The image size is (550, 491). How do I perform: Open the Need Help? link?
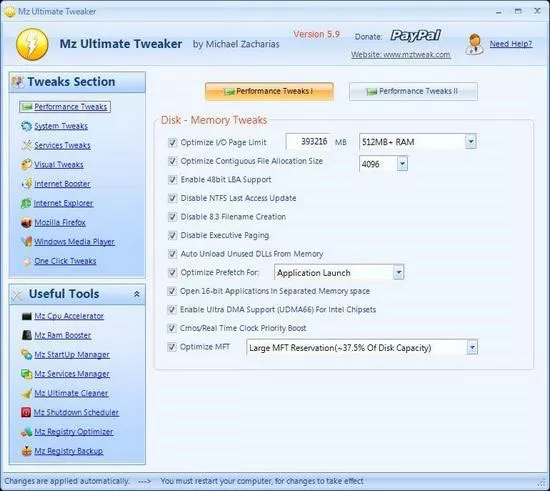[x=511, y=44]
